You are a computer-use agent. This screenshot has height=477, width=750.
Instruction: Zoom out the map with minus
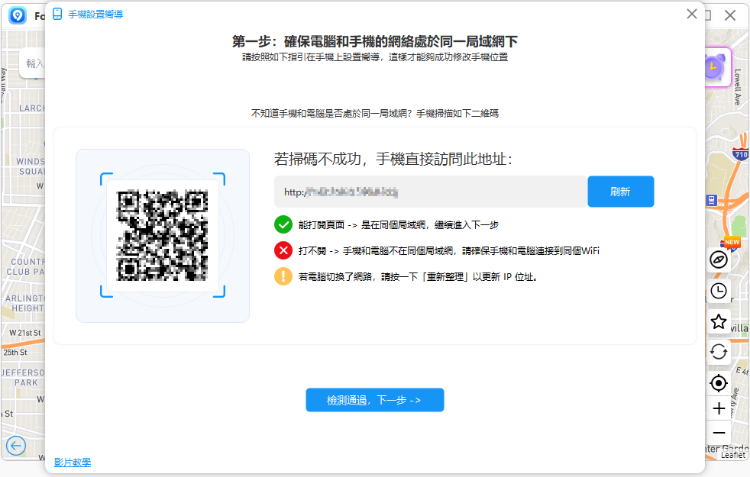click(718, 433)
